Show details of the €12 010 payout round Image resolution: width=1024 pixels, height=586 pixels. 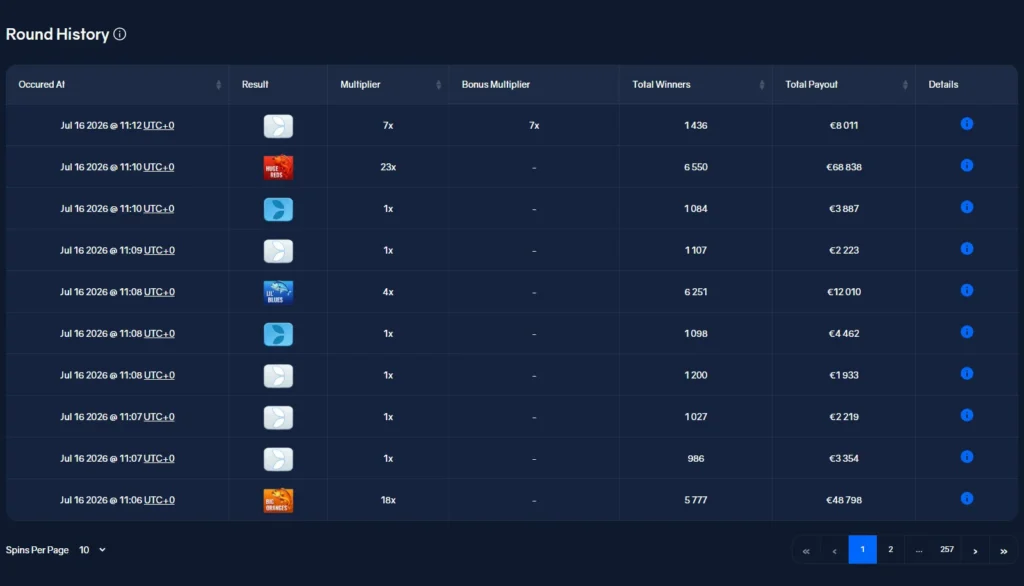(x=967, y=291)
